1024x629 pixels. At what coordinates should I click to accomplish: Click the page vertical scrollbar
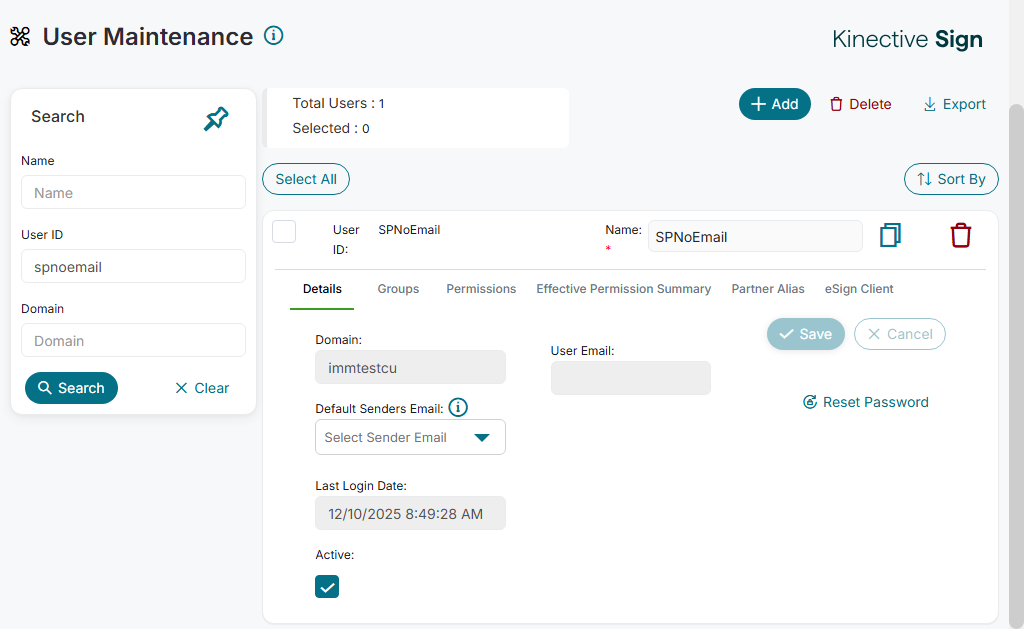[1016, 350]
